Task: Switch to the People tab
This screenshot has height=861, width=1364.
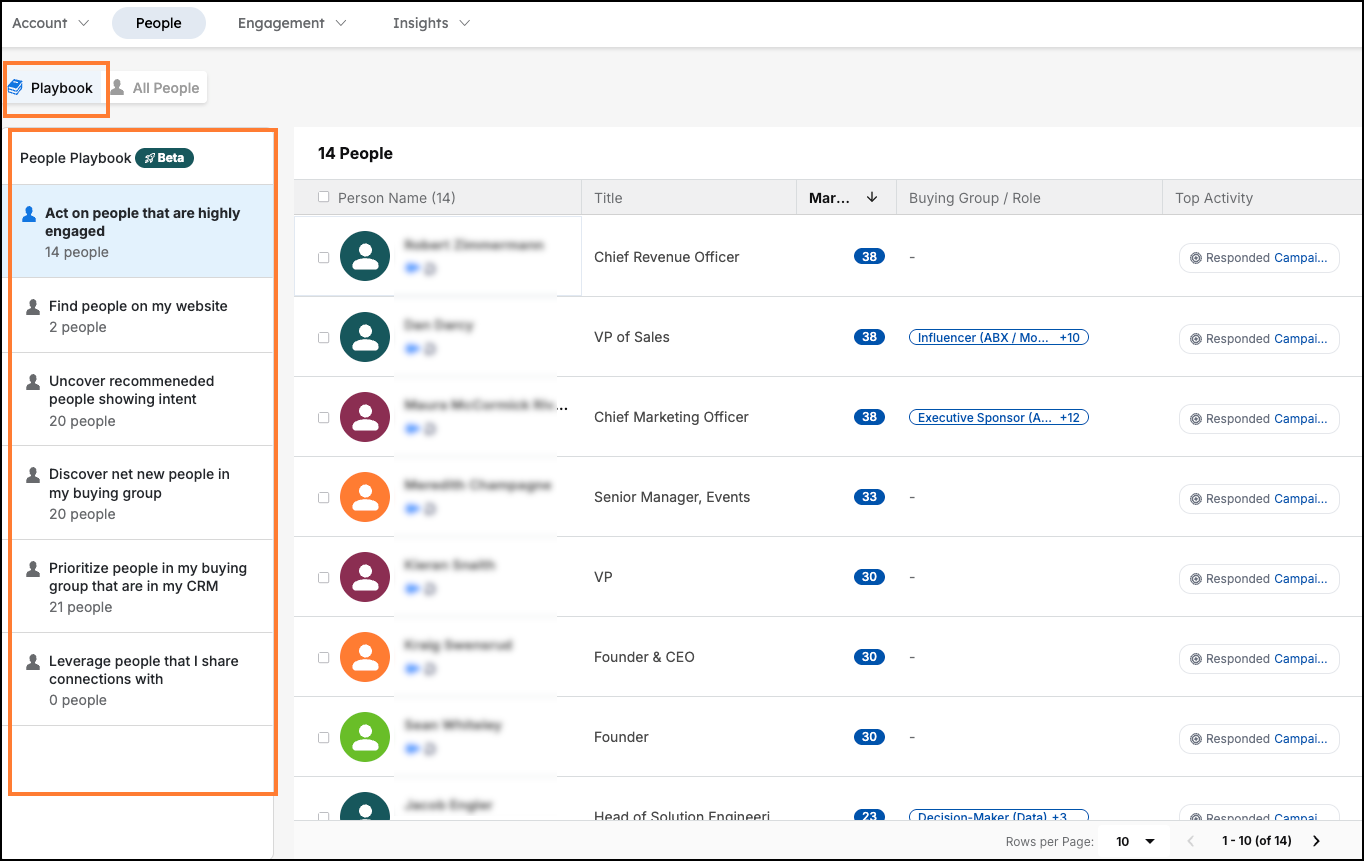Action: [158, 23]
